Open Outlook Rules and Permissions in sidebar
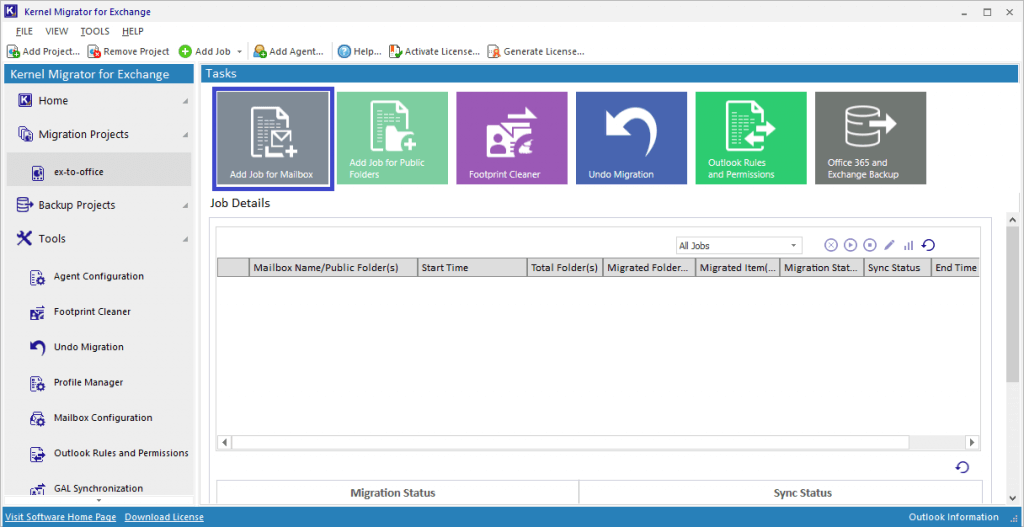This screenshot has width=1024, height=527. point(109,453)
